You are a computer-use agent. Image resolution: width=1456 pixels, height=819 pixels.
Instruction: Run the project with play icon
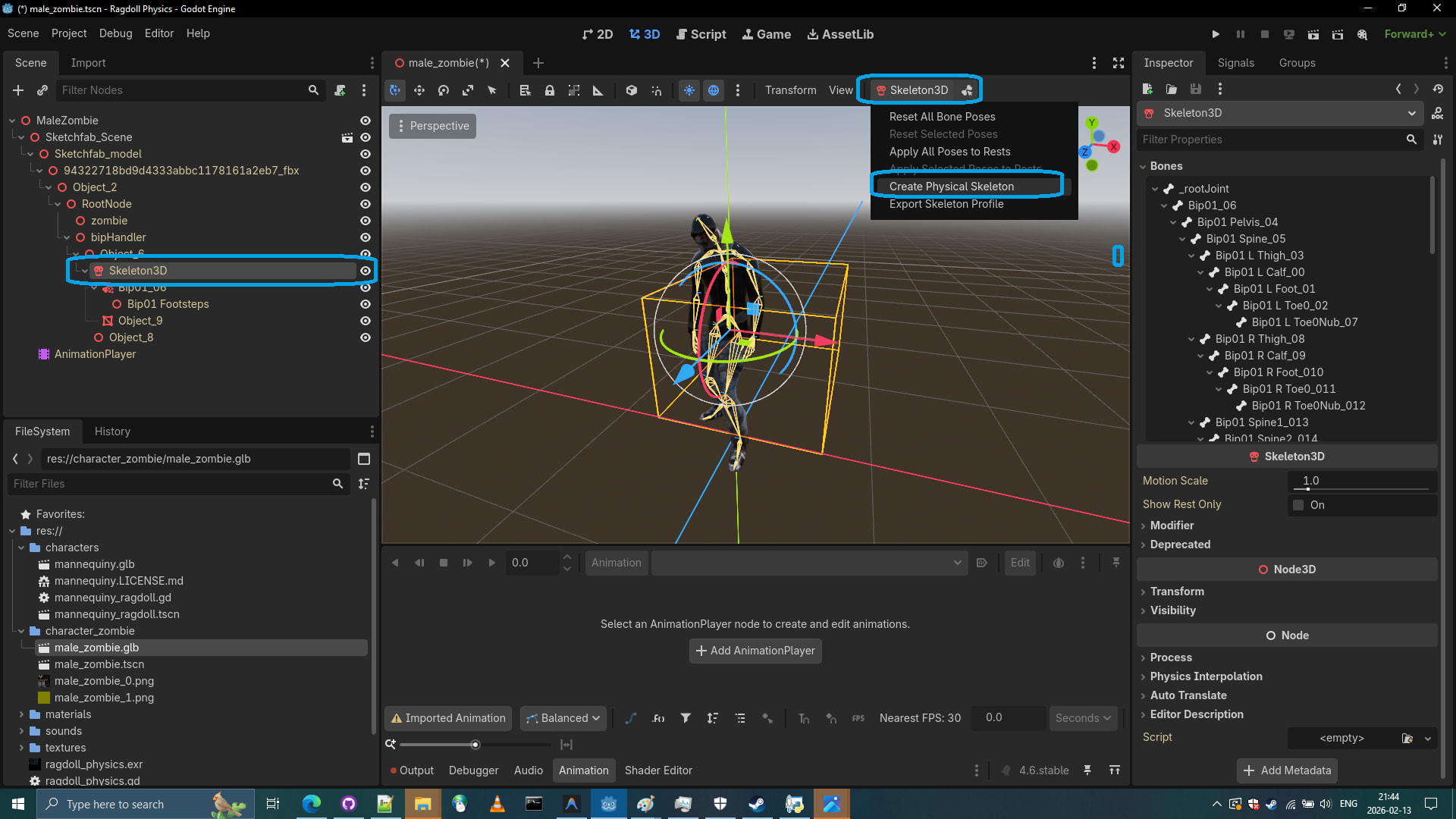click(x=1216, y=34)
